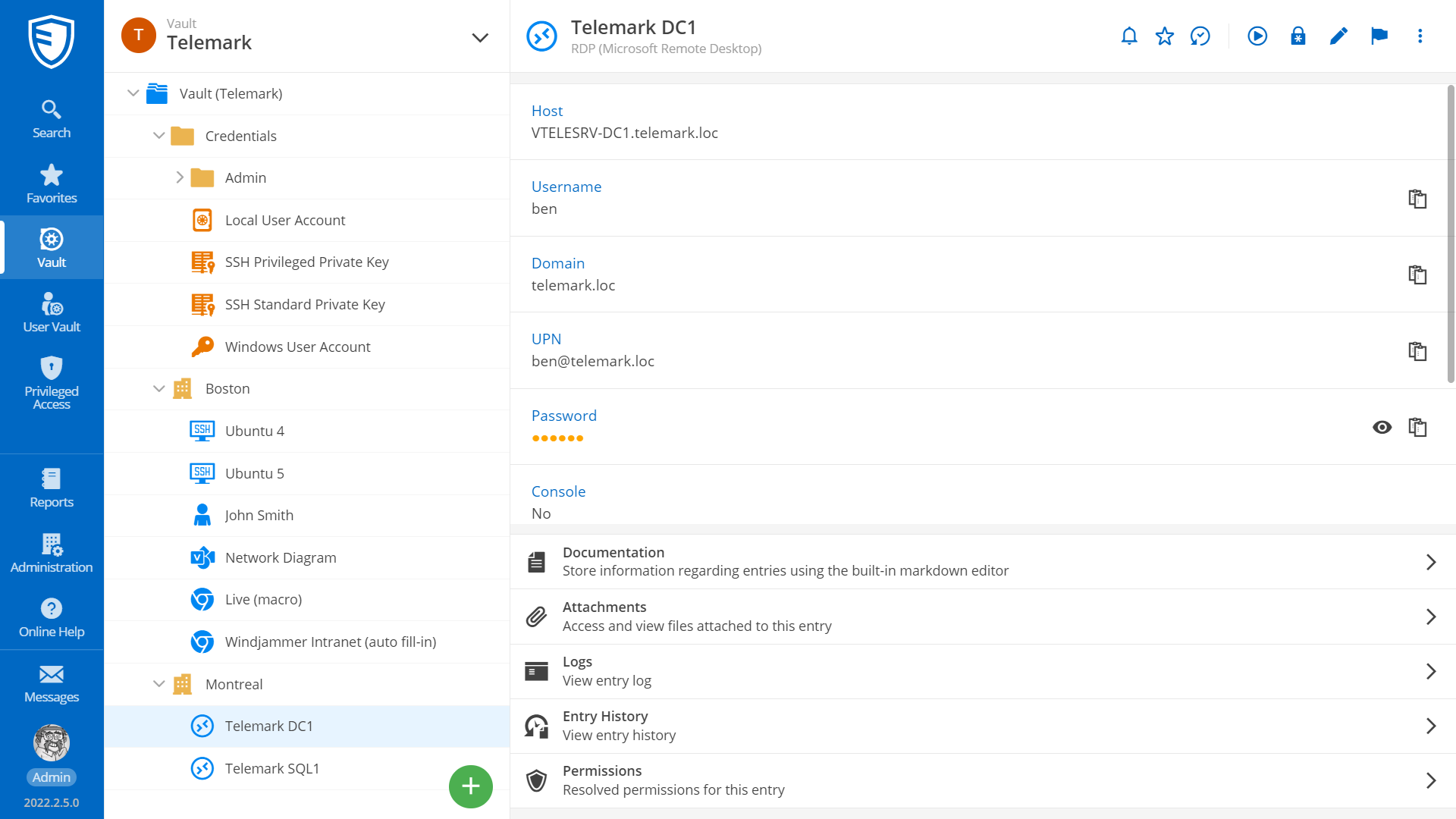Collapse the Montreal folder
The height and width of the screenshot is (819, 1456).
(159, 684)
